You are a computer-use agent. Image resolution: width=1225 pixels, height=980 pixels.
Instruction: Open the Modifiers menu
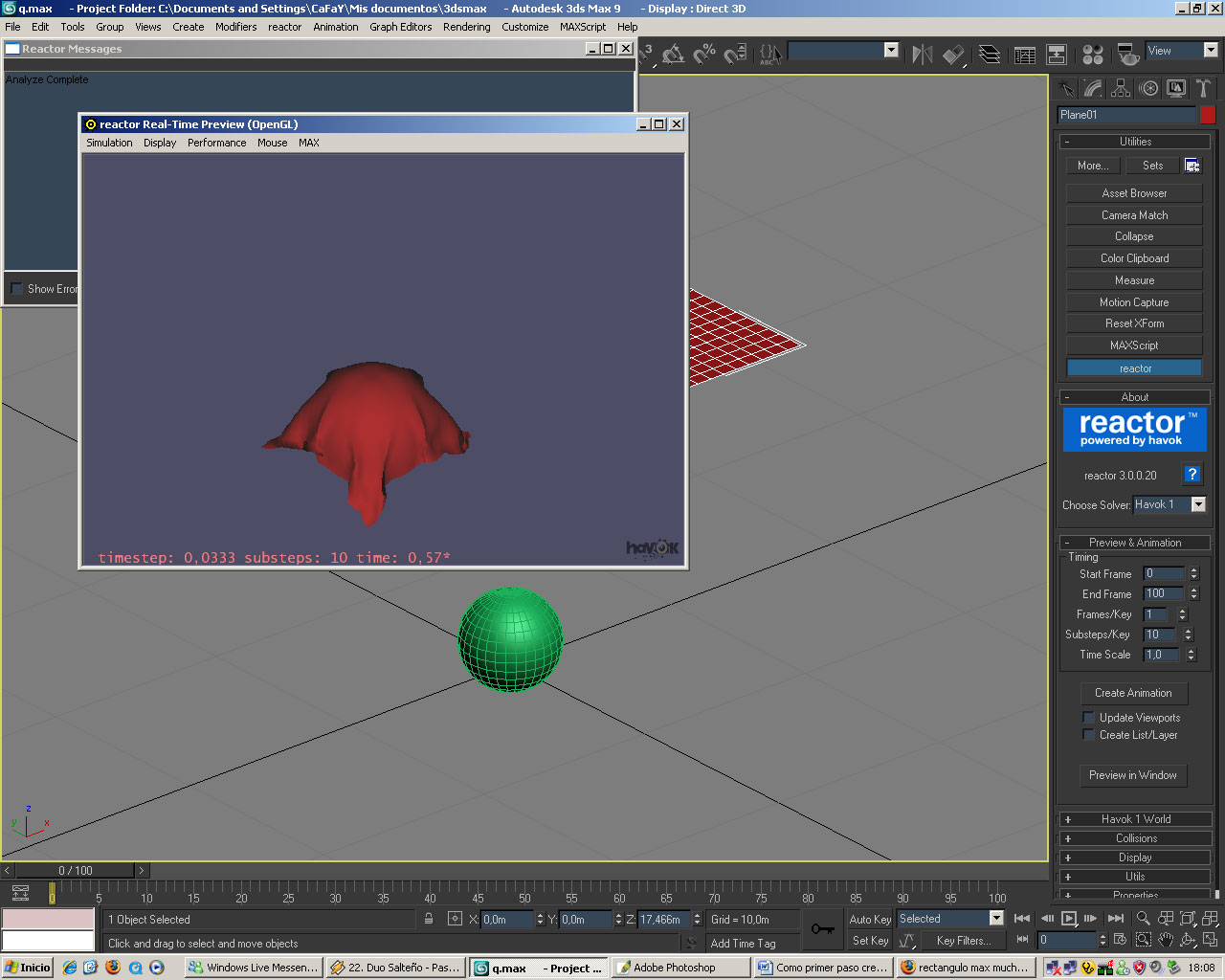coord(235,27)
